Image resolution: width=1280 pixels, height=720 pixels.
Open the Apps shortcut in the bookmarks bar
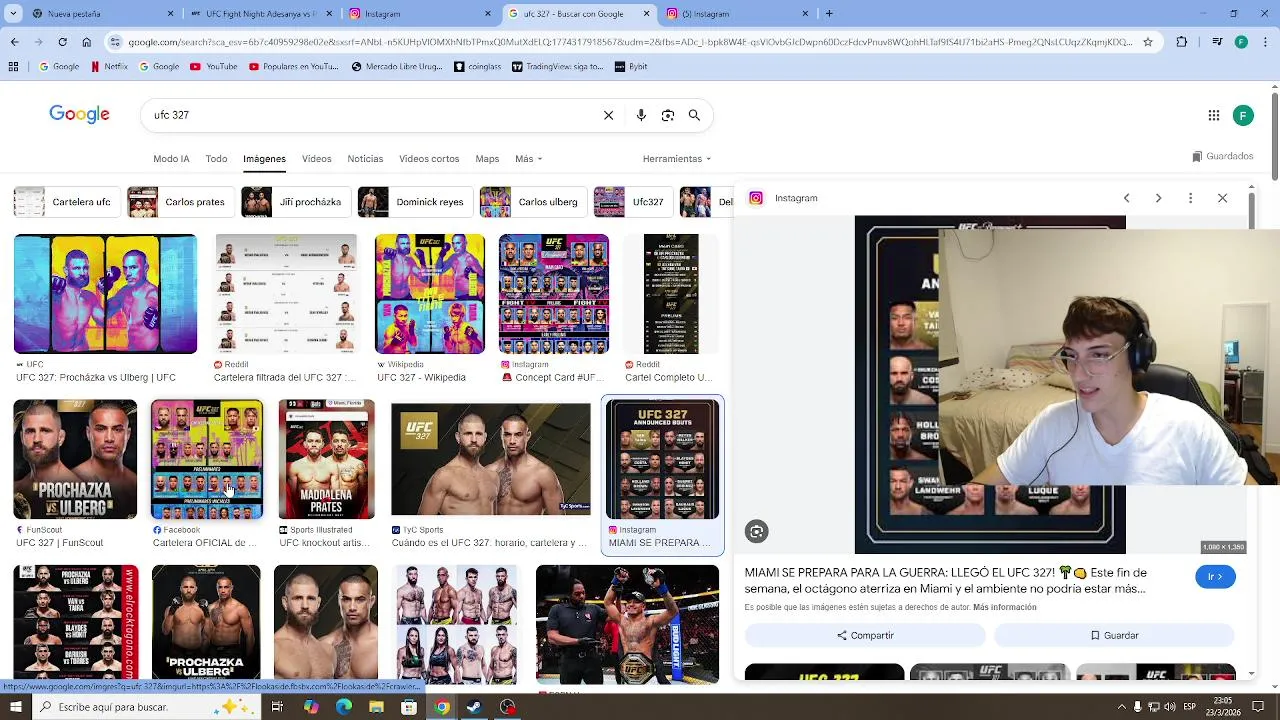pyautogui.click(x=13, y=67)
